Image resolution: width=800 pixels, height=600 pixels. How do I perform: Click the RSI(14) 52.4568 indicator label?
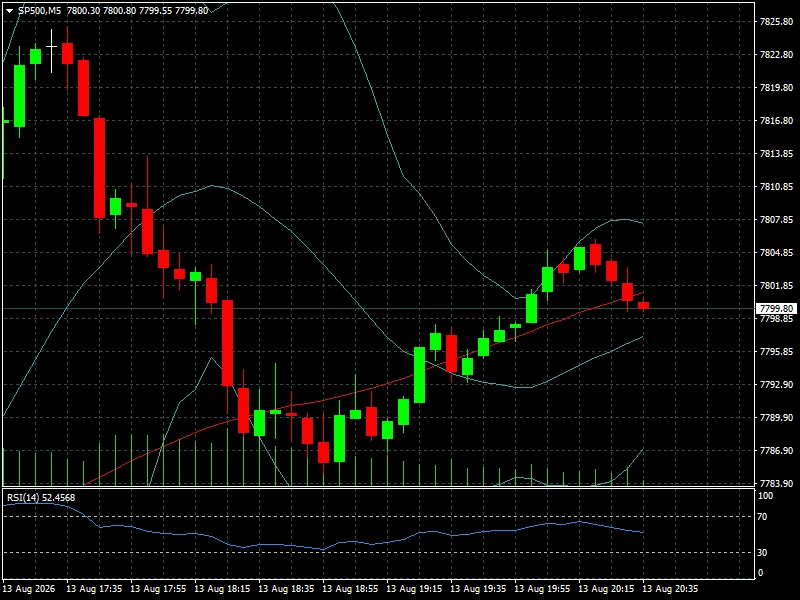[x=41, y=497]
